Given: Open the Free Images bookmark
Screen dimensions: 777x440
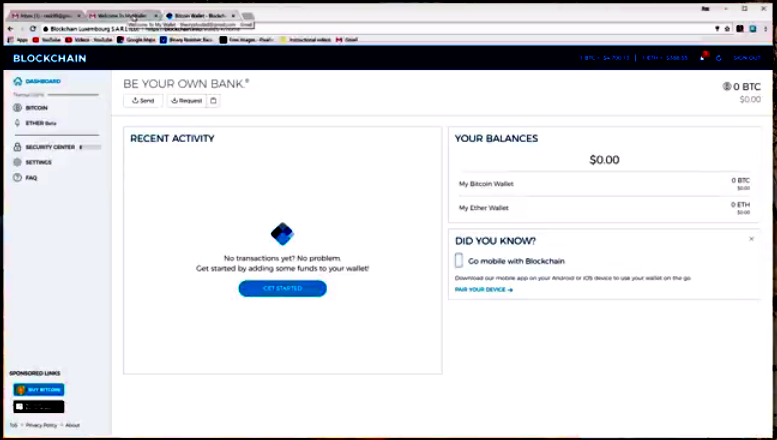Looking at the screenshot, I should pos(247,40).
